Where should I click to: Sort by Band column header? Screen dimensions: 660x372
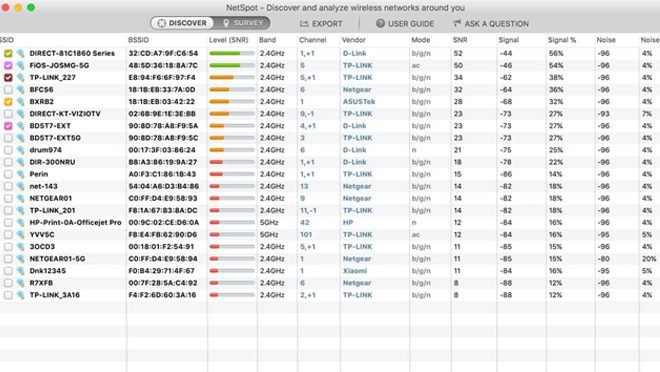pos(268,40)
